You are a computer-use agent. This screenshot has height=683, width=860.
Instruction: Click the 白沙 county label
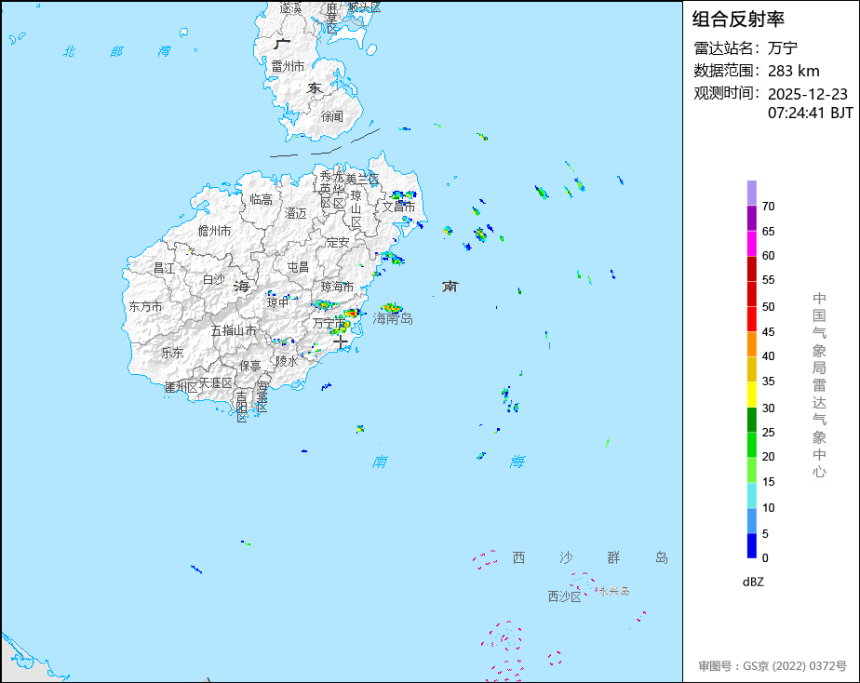coord(213,279)
